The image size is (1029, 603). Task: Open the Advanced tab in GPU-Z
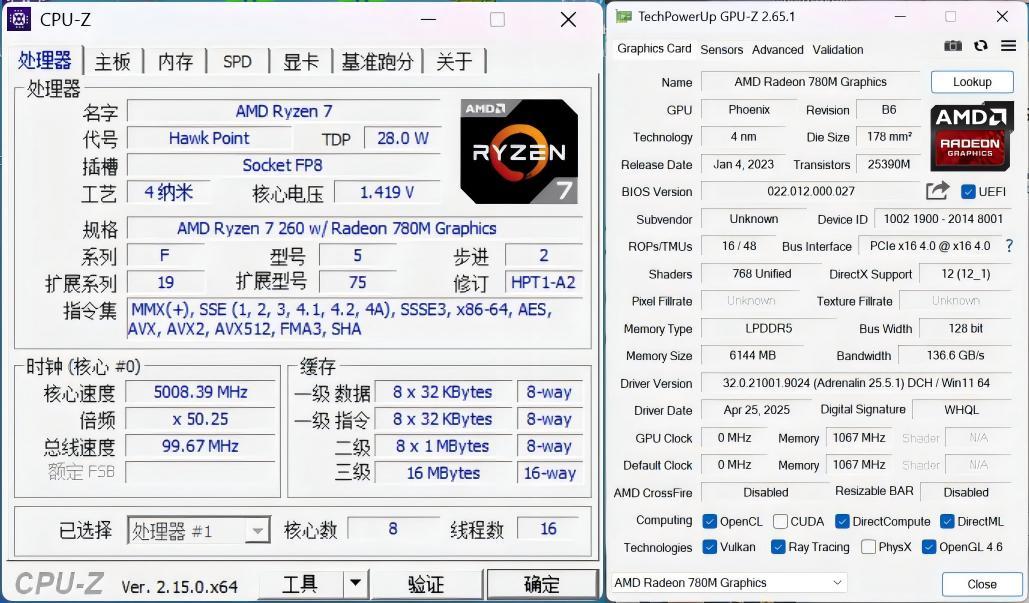pyautogui.click(x=778, y=50)
